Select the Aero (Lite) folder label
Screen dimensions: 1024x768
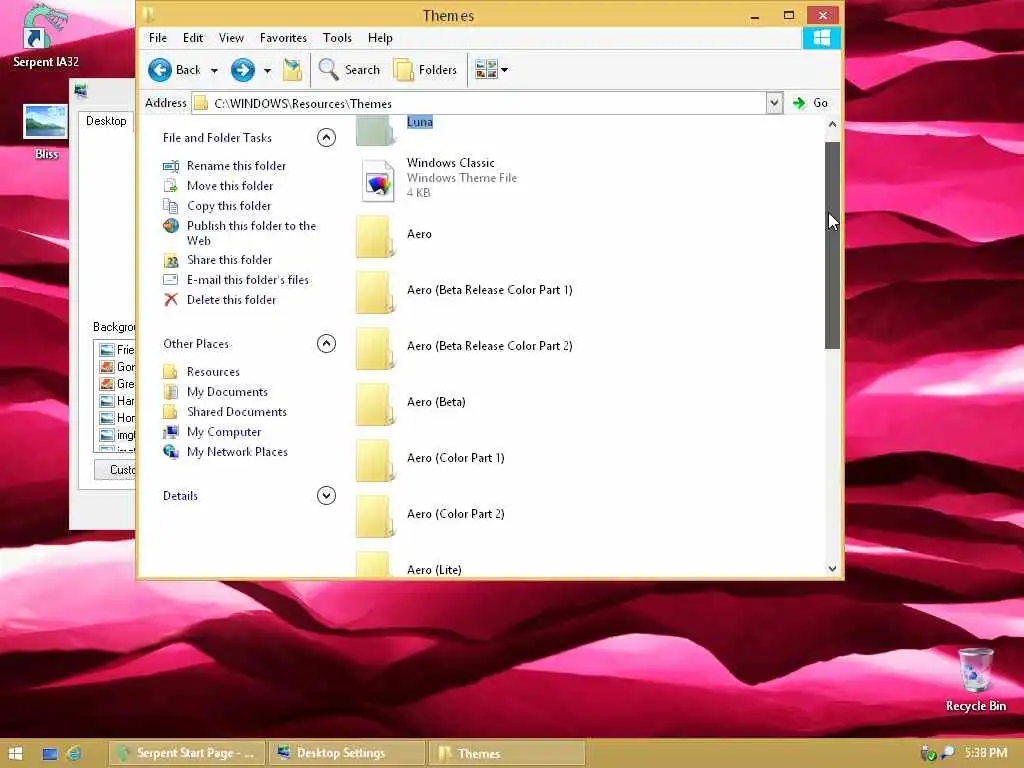434,569
